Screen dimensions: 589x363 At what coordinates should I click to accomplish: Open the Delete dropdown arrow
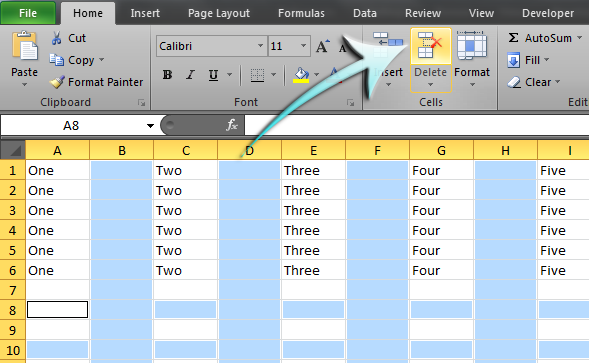click(430, 85)
